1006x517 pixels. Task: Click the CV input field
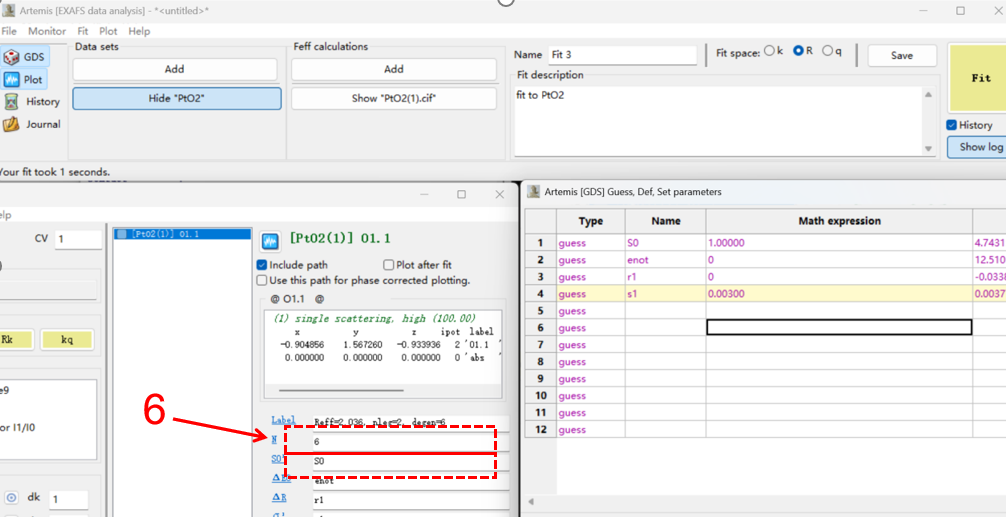(x=78, y=239)
